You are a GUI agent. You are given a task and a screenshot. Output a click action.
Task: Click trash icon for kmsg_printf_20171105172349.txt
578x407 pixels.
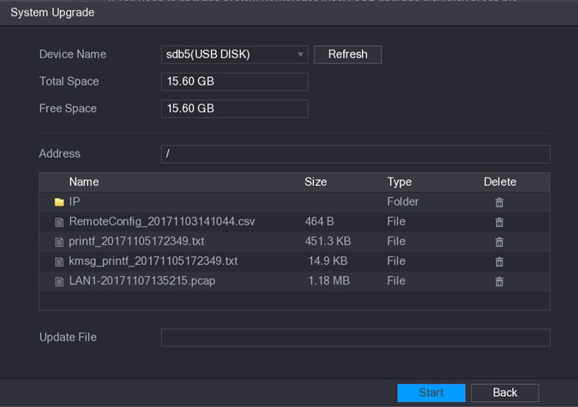pos(499,262)
